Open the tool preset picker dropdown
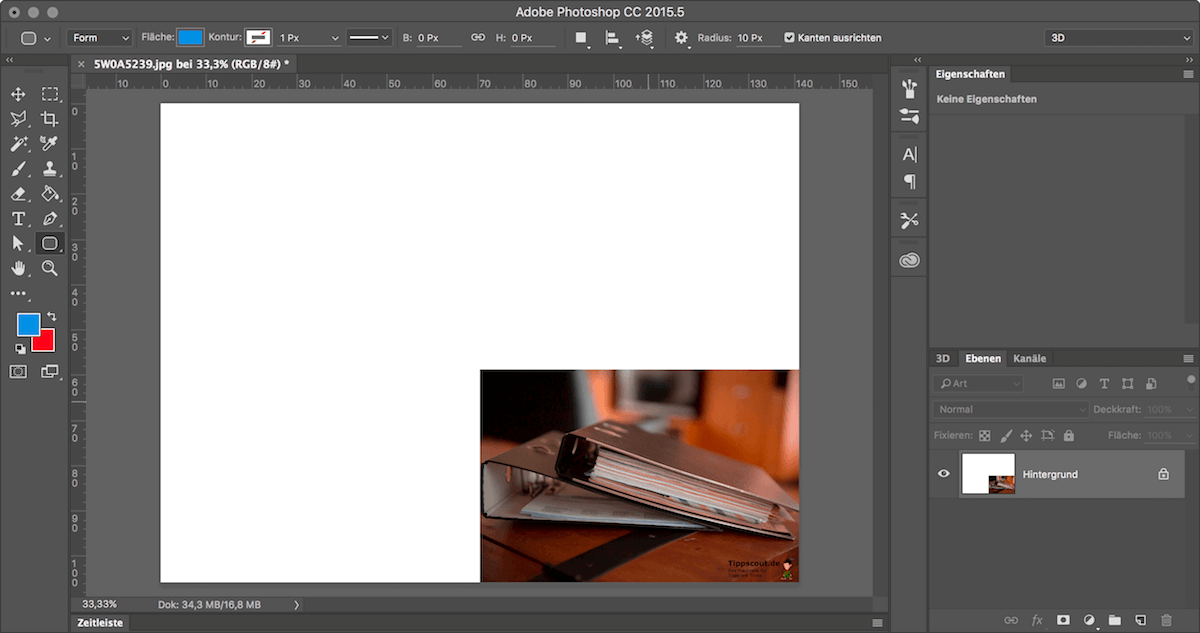The height and width of the screenshot is (633, 1200). click(36, 38)
